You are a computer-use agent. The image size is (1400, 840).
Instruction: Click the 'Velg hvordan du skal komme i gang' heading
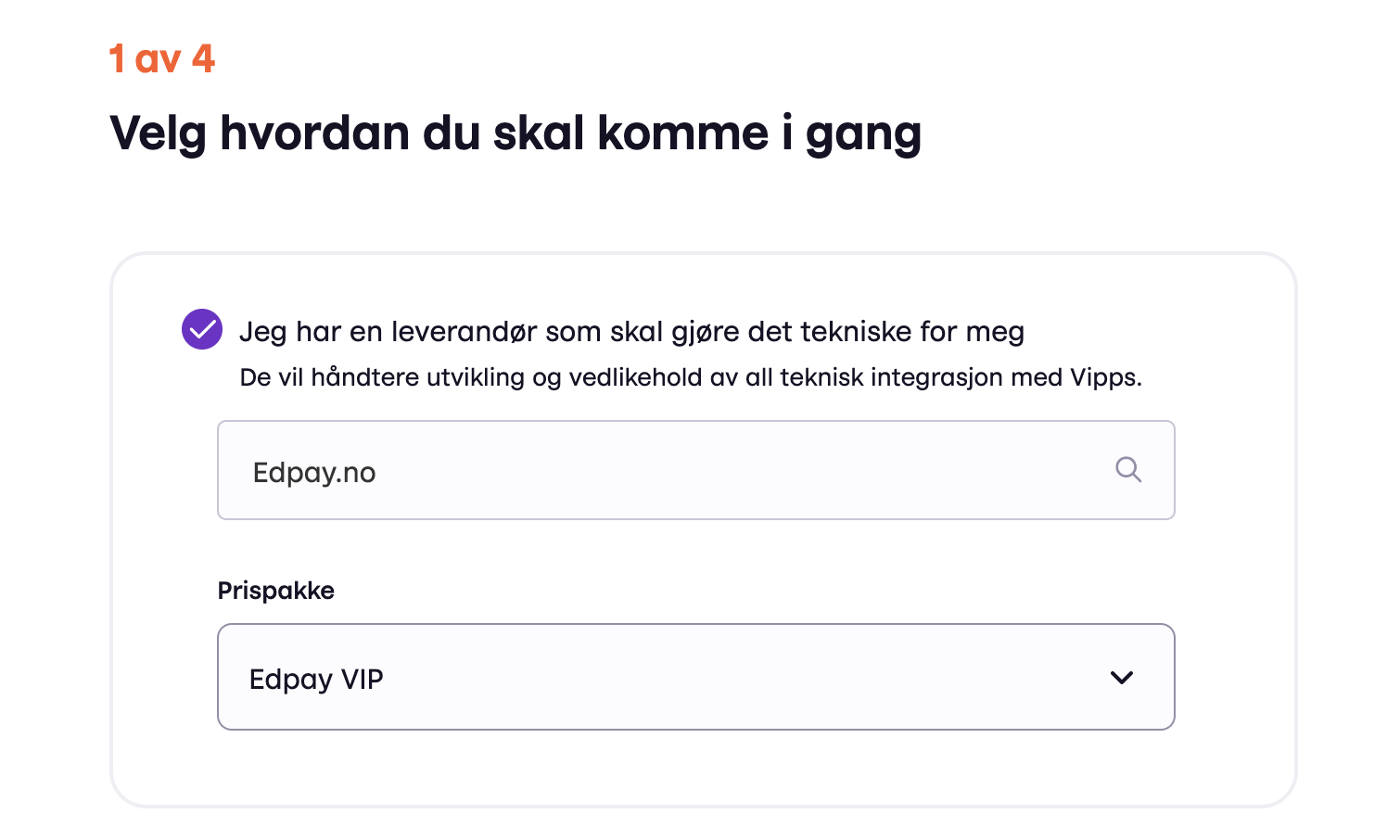point(515,134)
